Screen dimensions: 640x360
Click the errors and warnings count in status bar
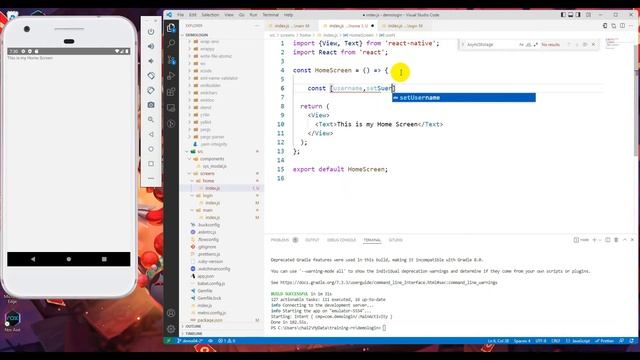tap(226, 341)
